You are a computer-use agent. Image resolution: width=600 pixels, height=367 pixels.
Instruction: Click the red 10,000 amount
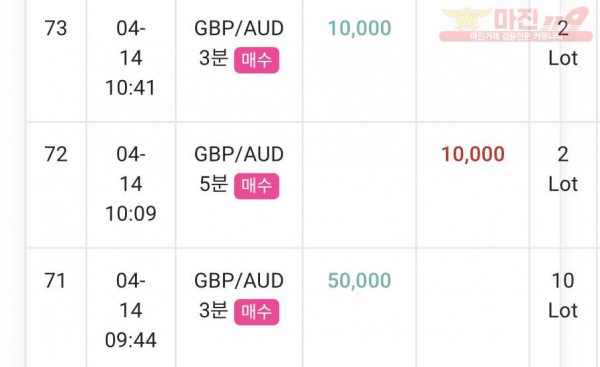click(473, 154)
